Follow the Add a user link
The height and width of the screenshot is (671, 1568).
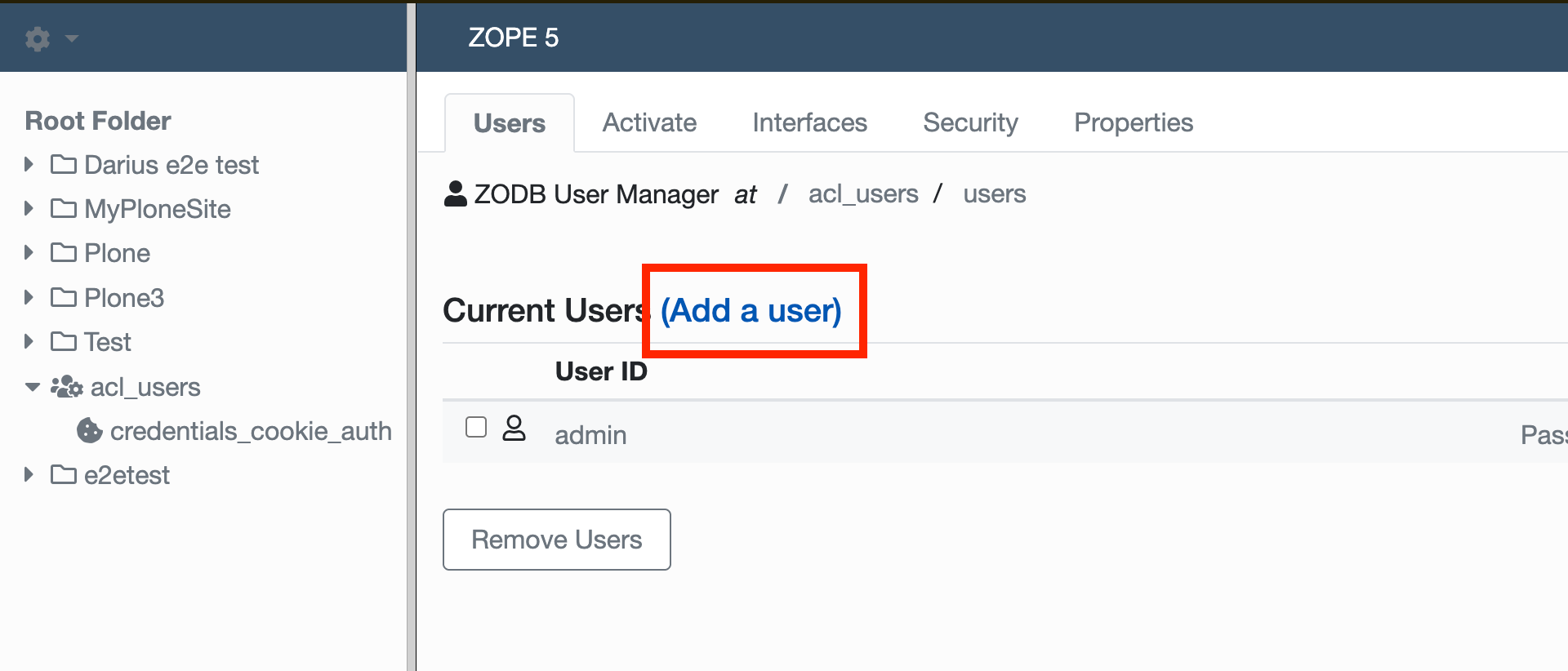click(751, 310)
